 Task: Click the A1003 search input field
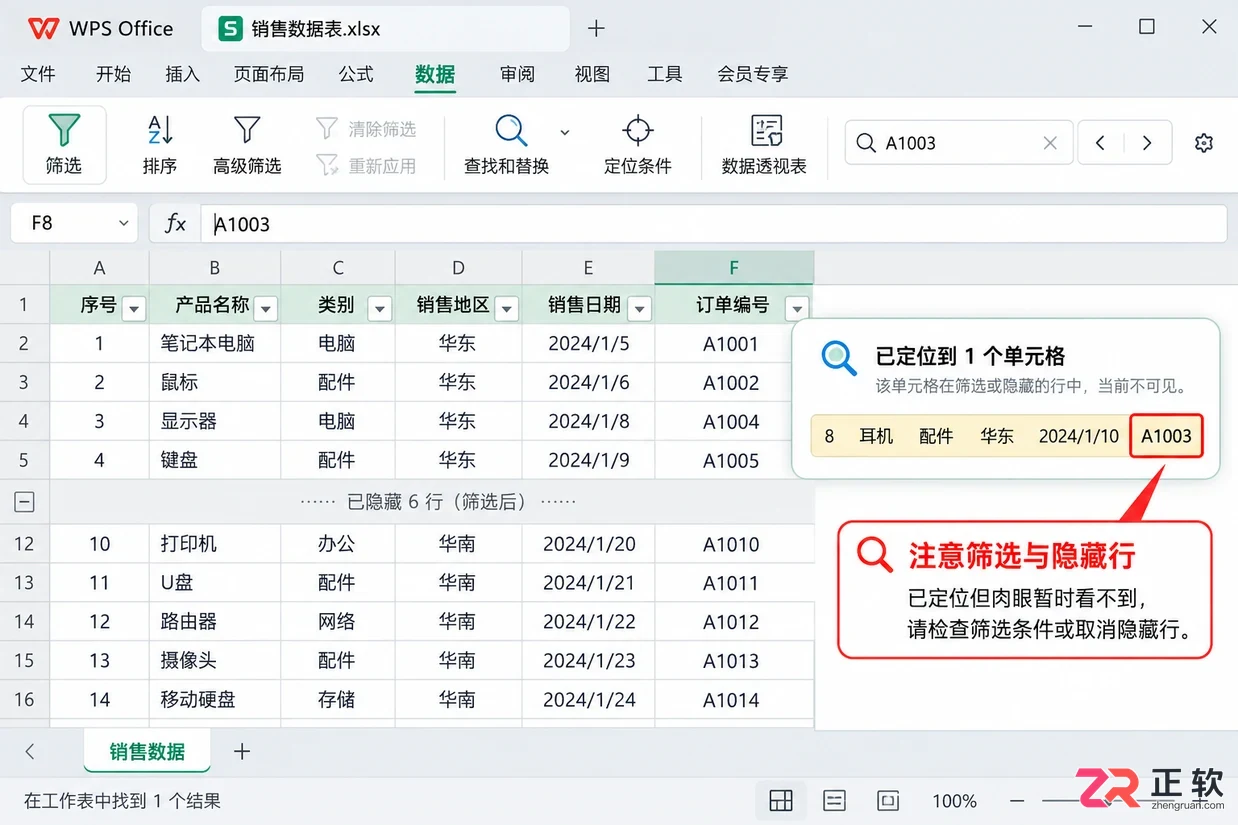[x=958, y=143]
